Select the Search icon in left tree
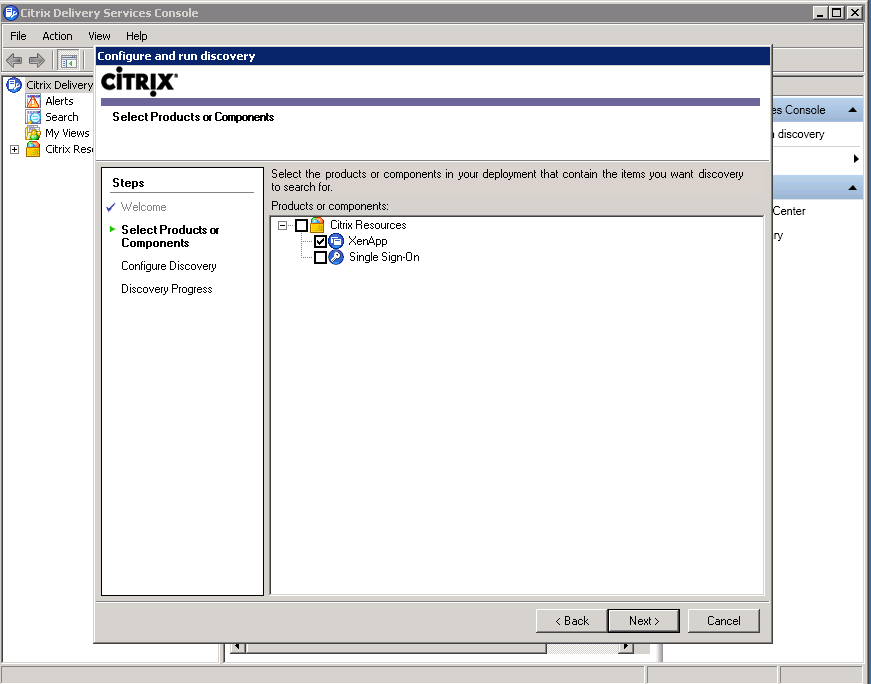This screenshot has width=871, height=684. coord(34,117)
